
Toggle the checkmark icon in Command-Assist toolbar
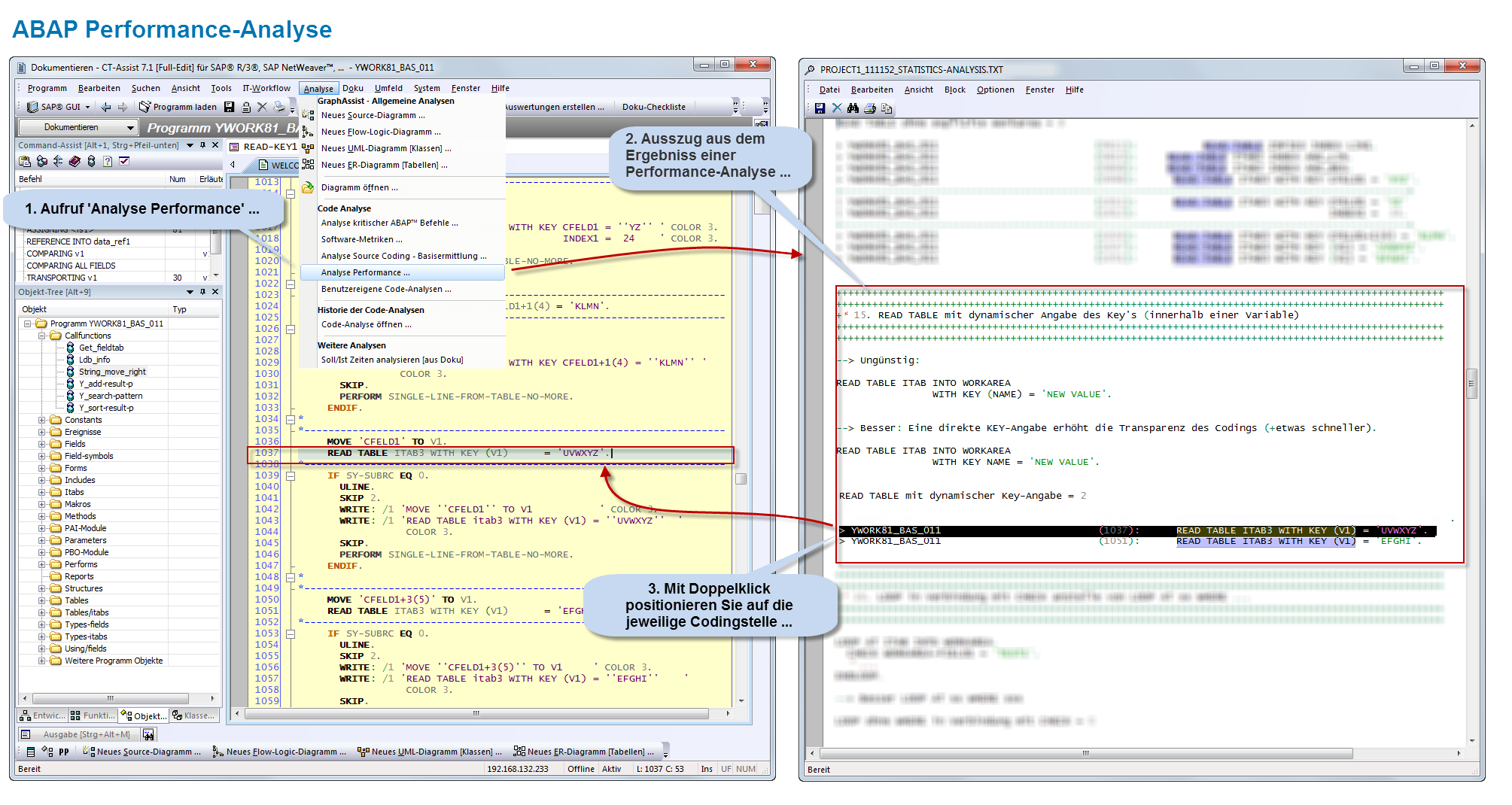click(x=124, y=162)
